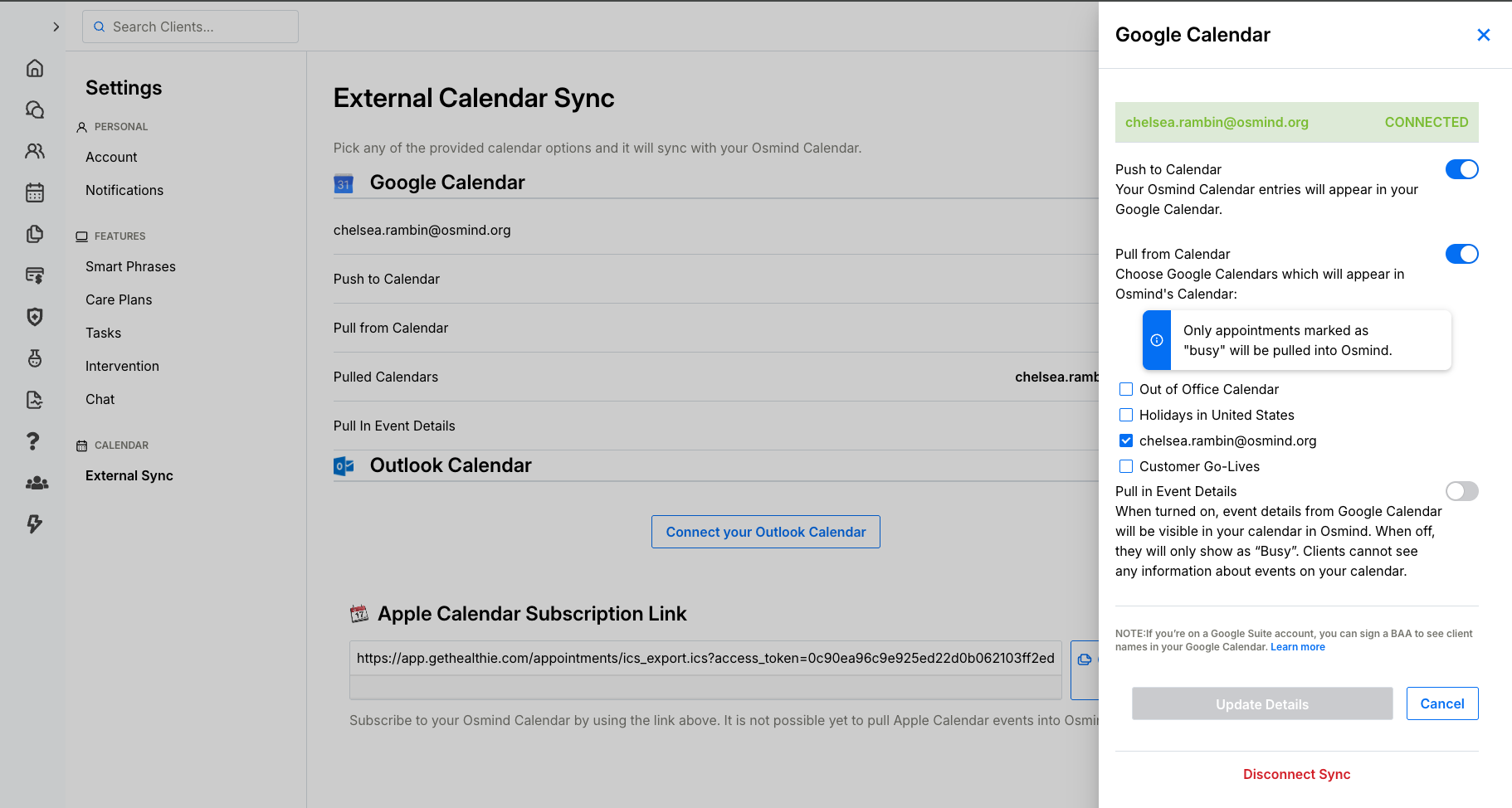Open the signed document icon in sidebar

pyautogui.click(x=35, y=400)
